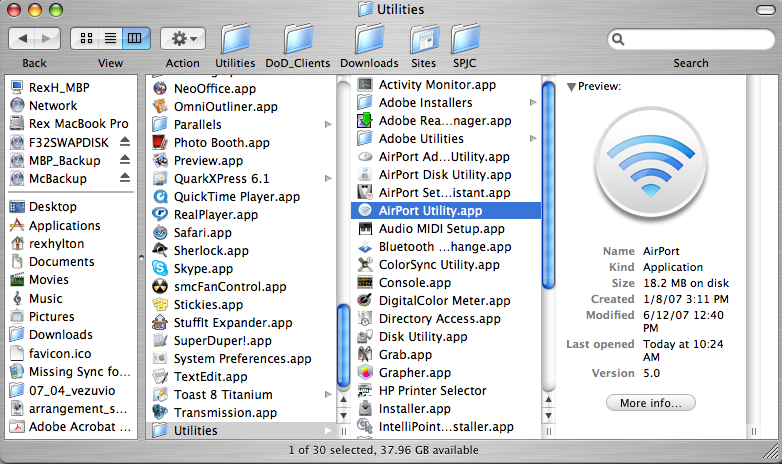Screen dimensions: 782x464
Task: Expand the Parallels folder arrow
Action: tap(328, 124)
